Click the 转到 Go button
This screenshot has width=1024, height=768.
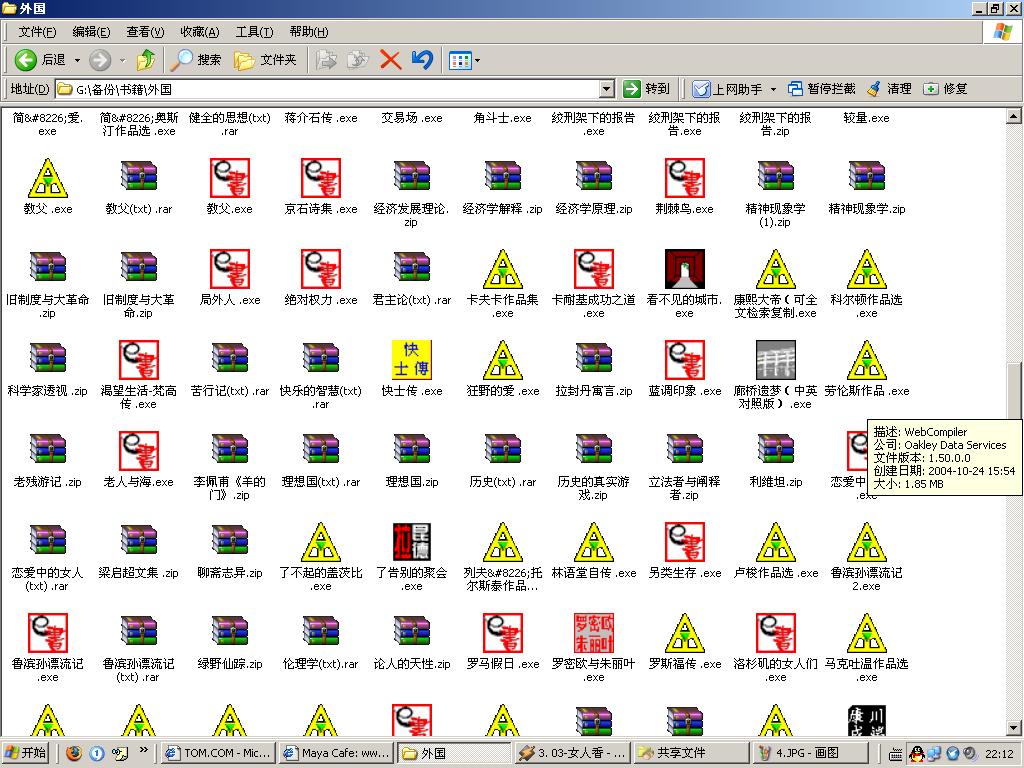tap(646, 89)
